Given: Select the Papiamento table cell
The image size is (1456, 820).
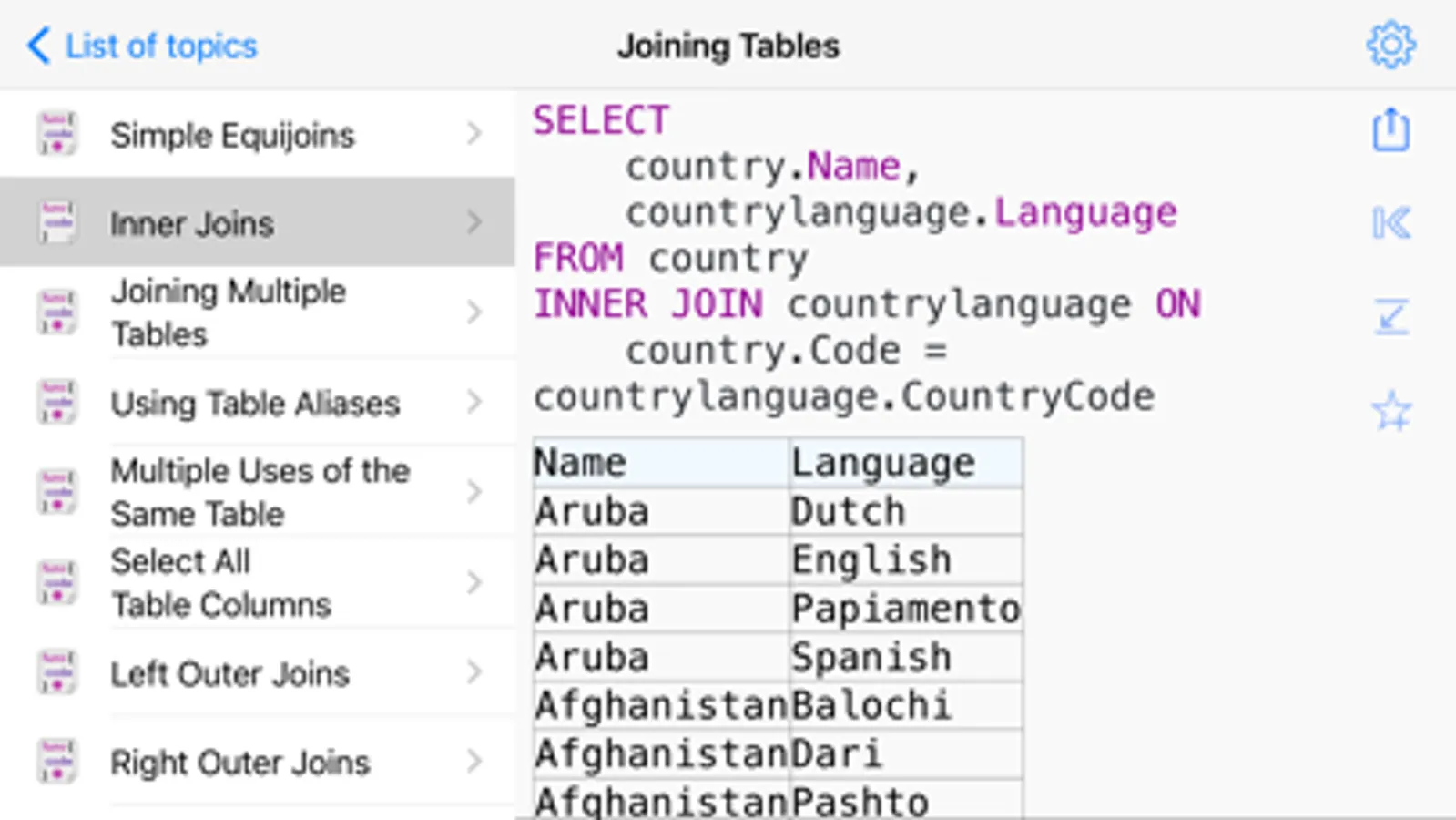Looking at the screenshot, I should (x=904, y=609).
